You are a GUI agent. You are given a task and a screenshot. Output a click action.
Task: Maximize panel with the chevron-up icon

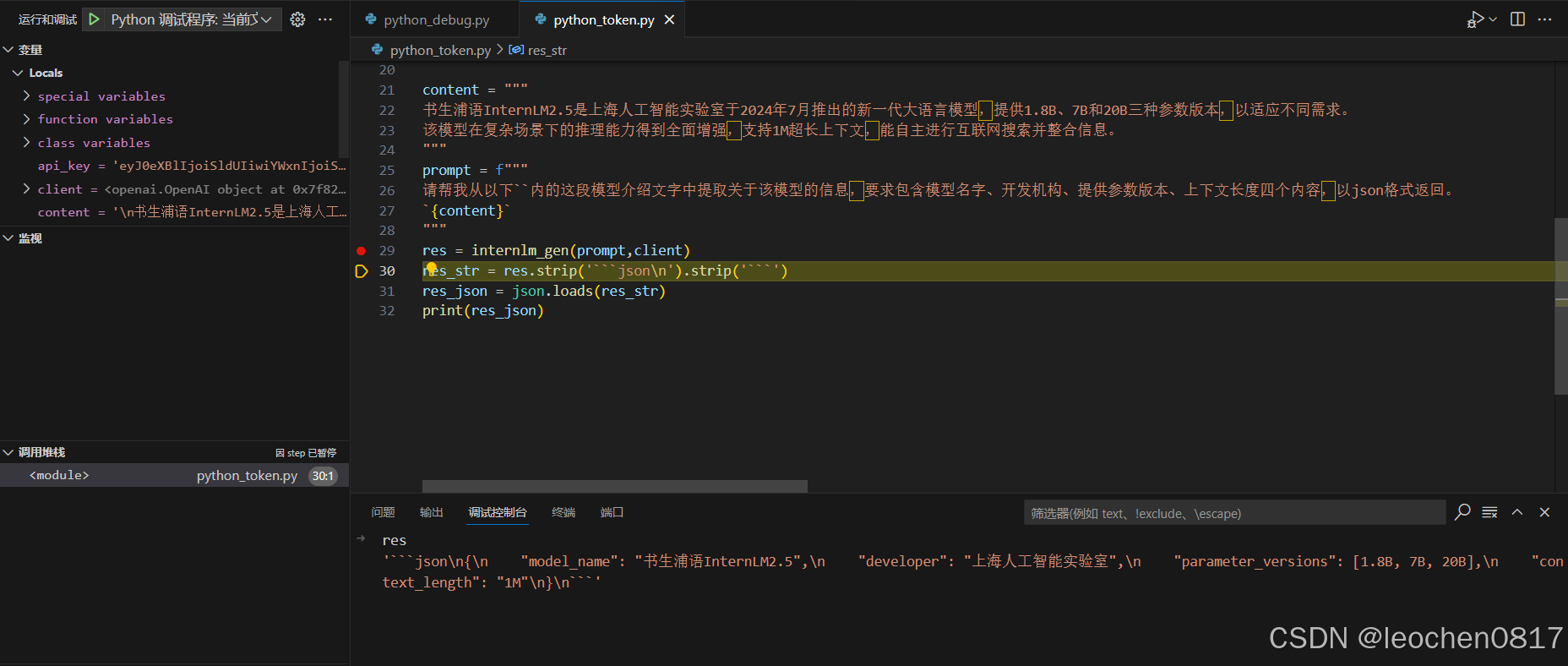tap(1517, 512)
